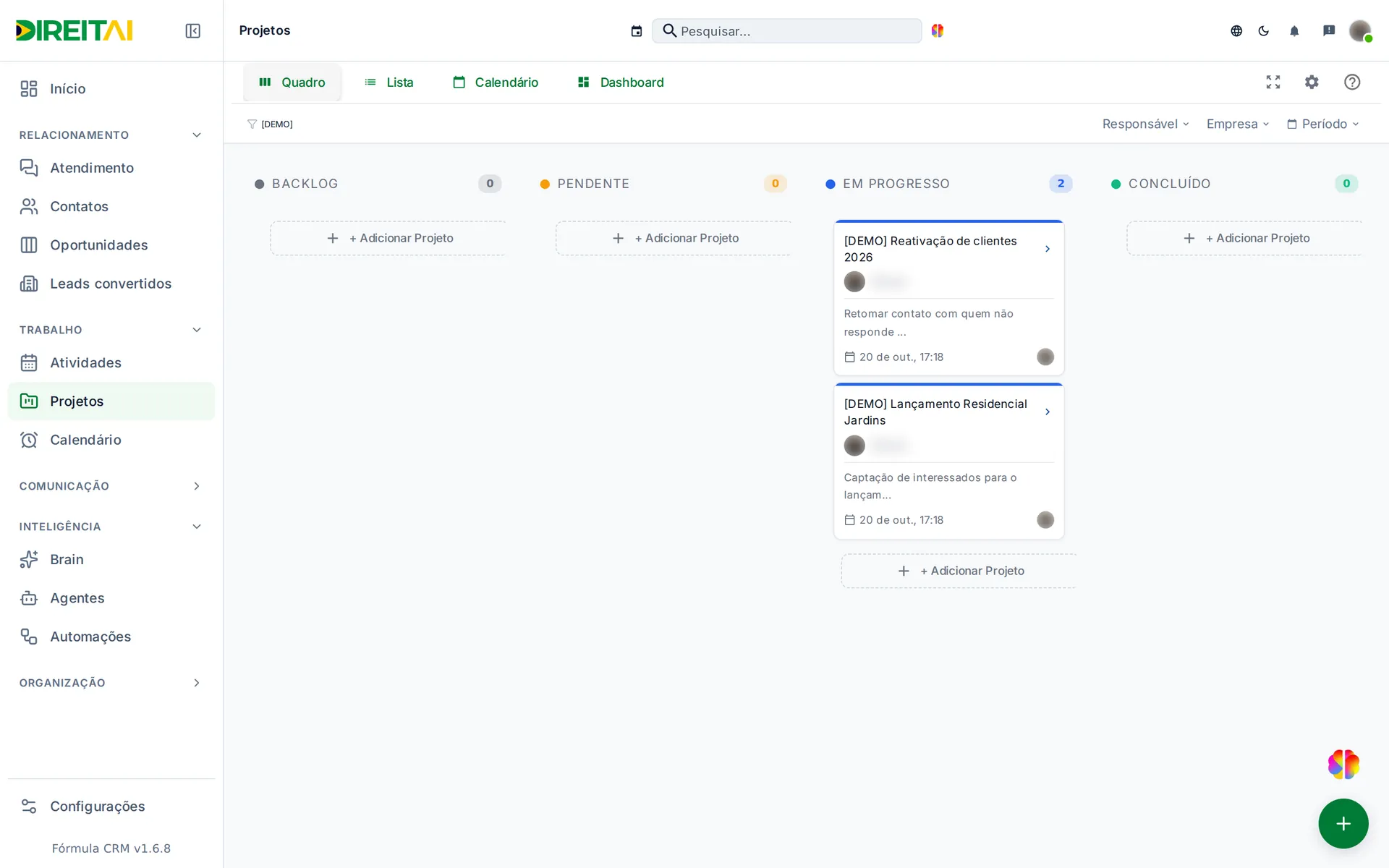Open Configurações in the sidebar
The width and height of the screenshot is (1389, 868).
tap(111, 806)
